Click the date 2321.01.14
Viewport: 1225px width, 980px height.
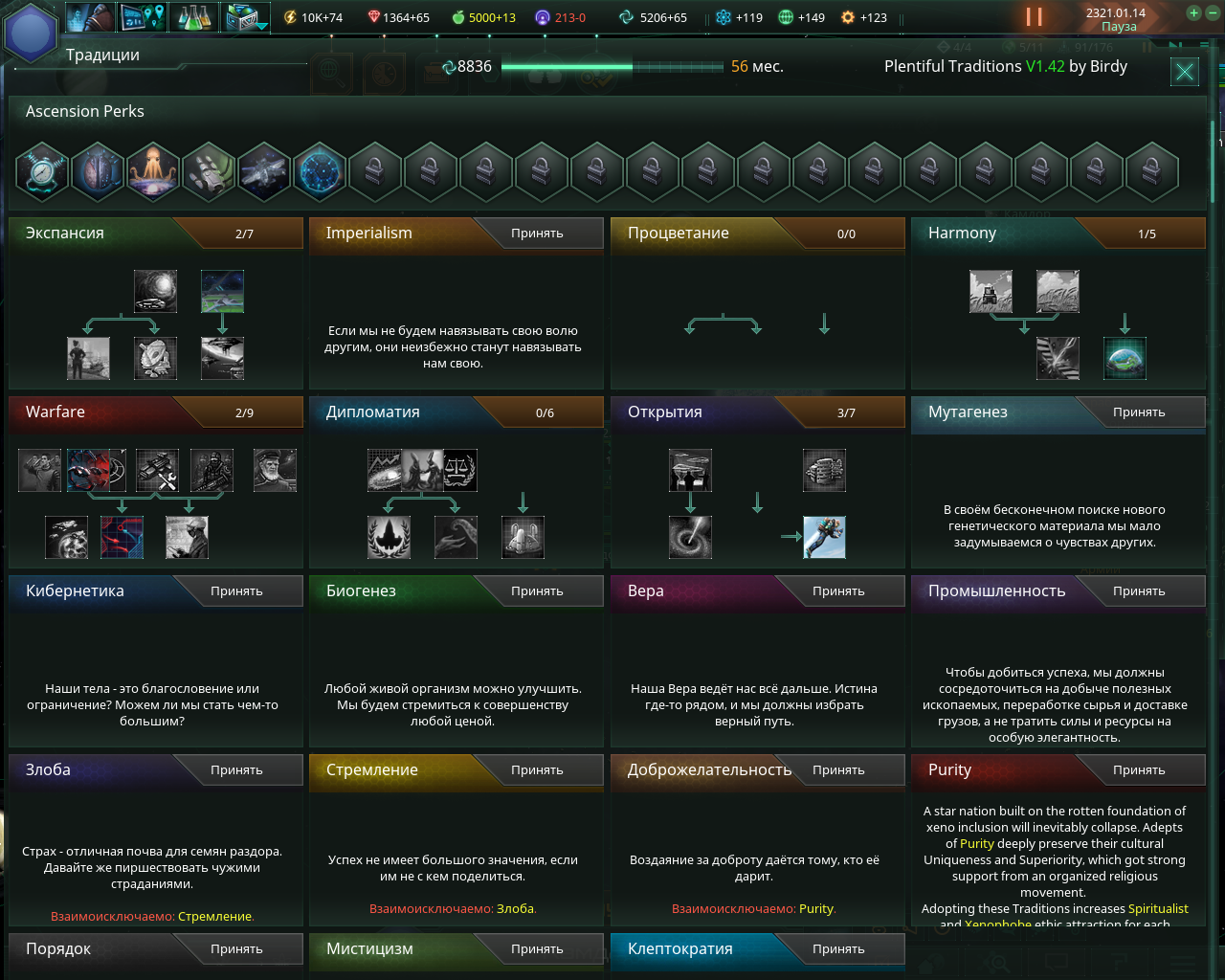(x=1116, y=13)
